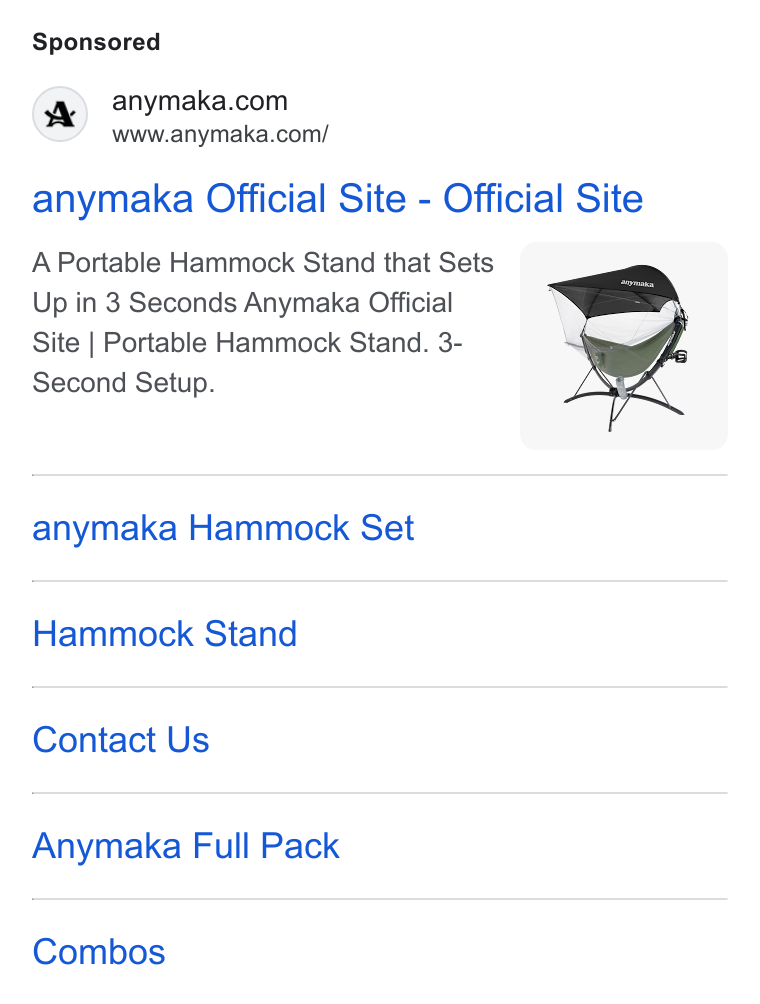
Task: Open the Contact Us link
Action: click(x=120, y=740)
